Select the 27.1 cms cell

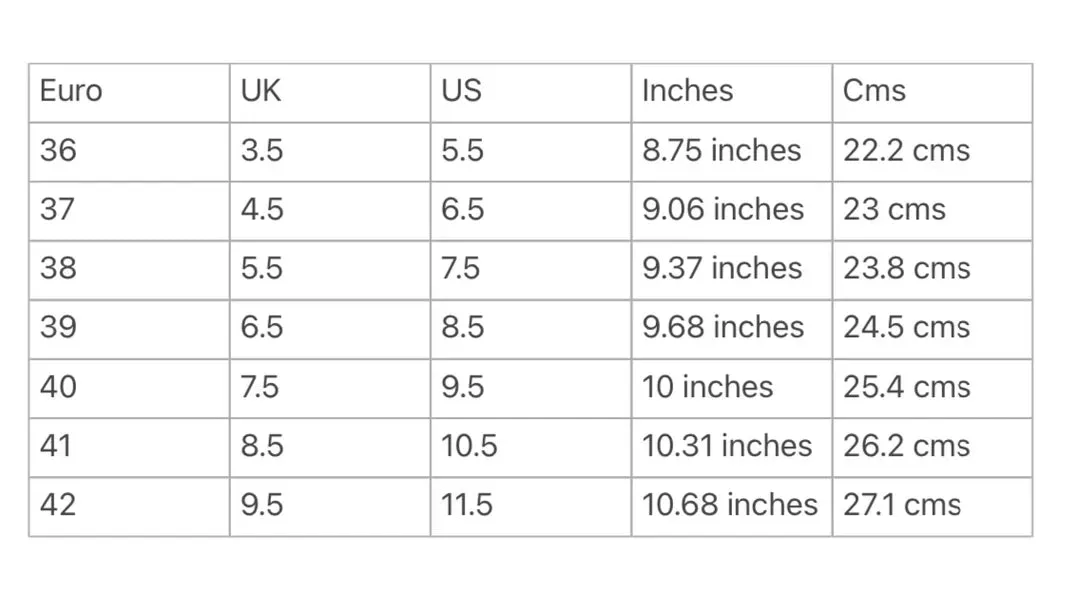point(933,507)
